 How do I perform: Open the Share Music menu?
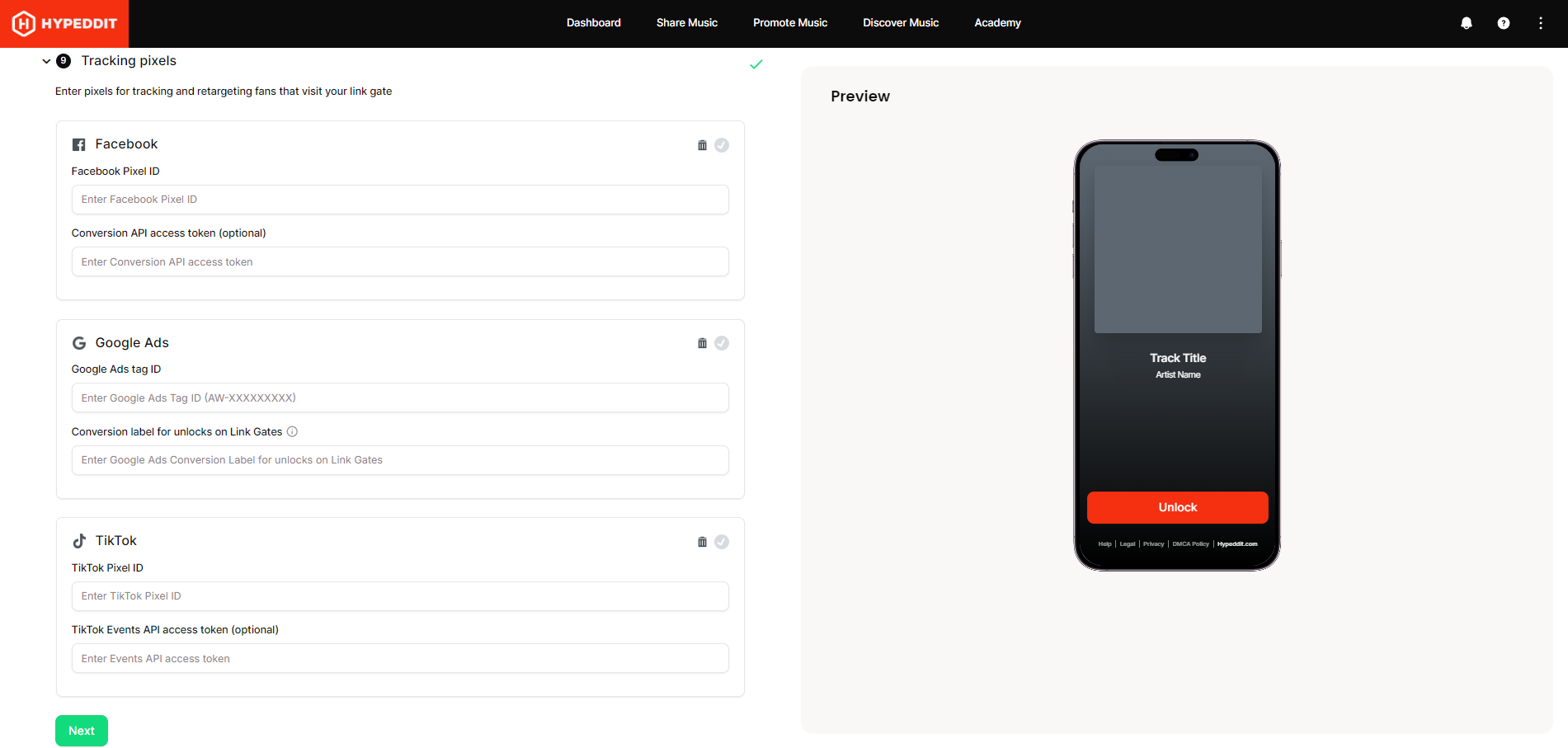point(686,23)
